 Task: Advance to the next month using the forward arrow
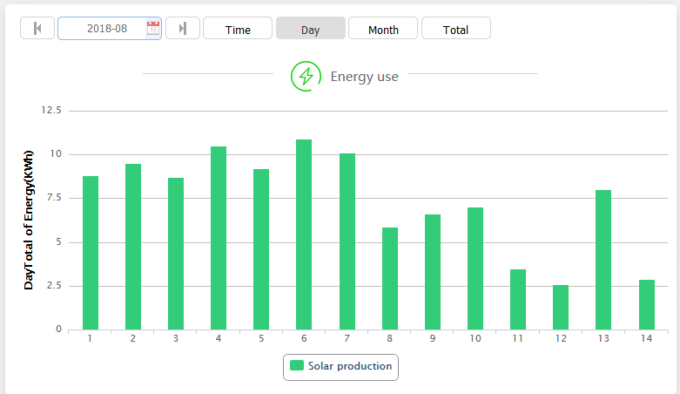coord(183,29)
